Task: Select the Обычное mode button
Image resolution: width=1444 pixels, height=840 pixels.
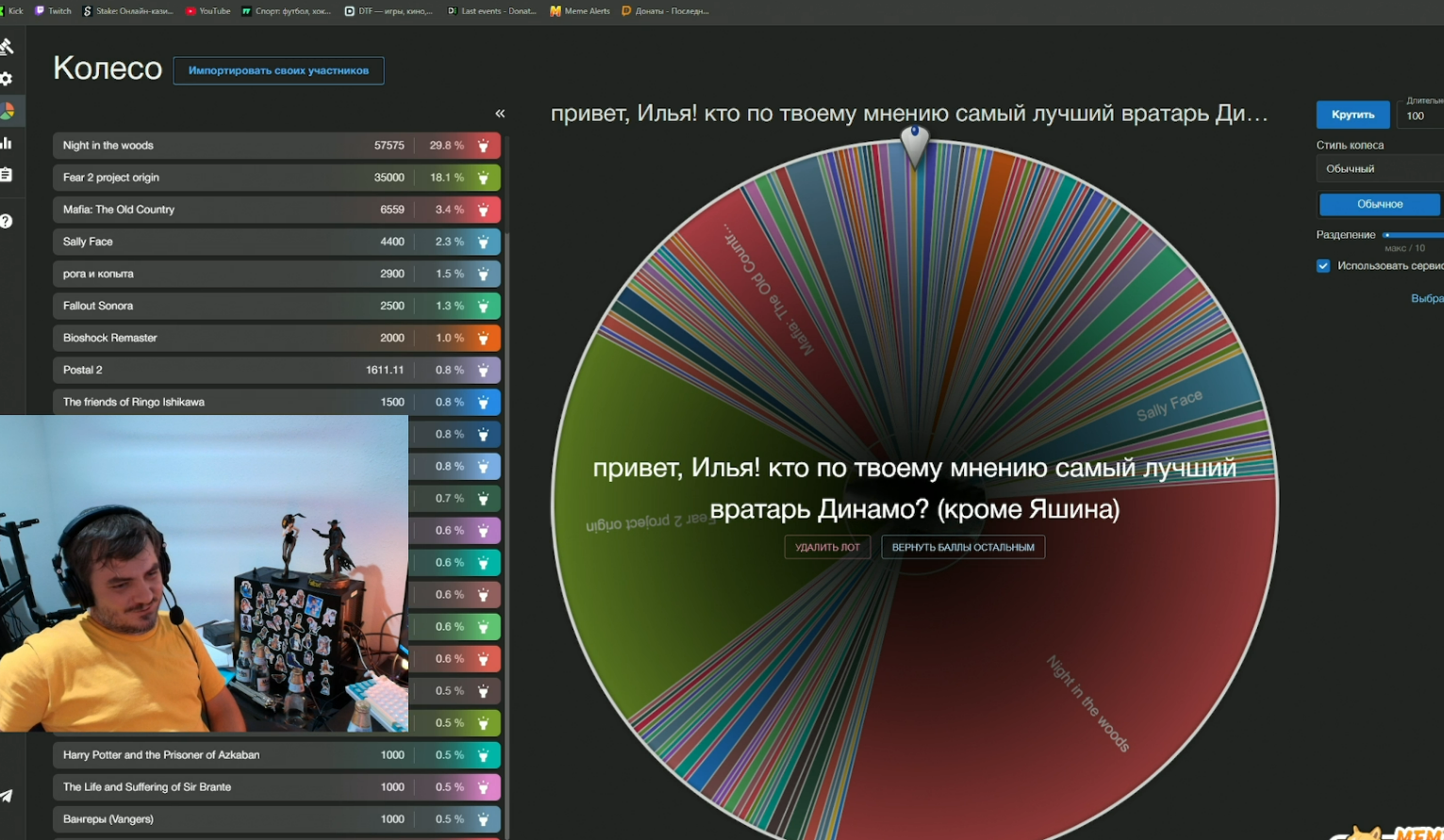Action: point(1380,204)
